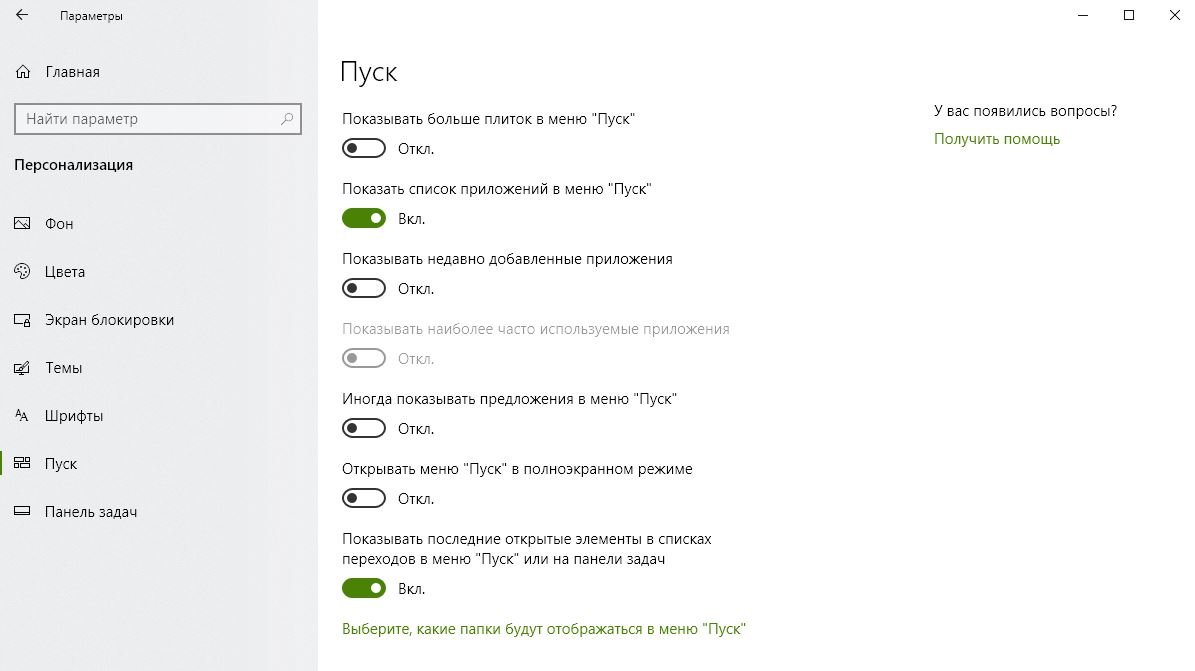Open link to choose Пуск folders
This screenshot has width=1195, height=671.
click(544, 629)
